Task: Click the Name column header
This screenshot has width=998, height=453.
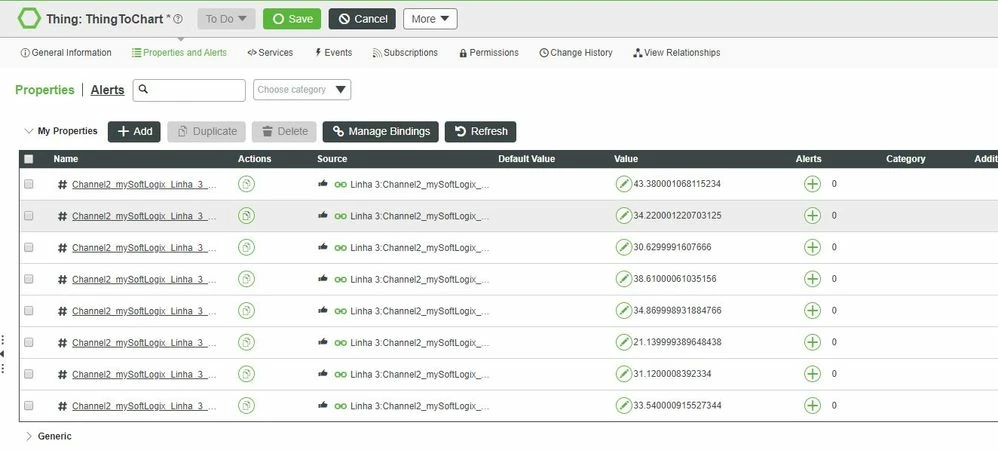Action: (66, 159)
